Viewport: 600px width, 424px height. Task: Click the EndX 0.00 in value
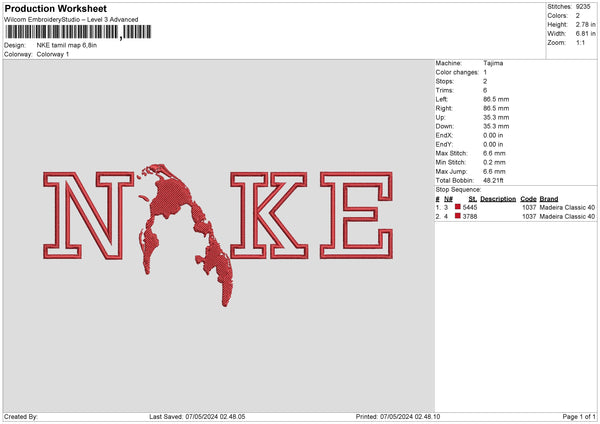(x=493, y=135)
